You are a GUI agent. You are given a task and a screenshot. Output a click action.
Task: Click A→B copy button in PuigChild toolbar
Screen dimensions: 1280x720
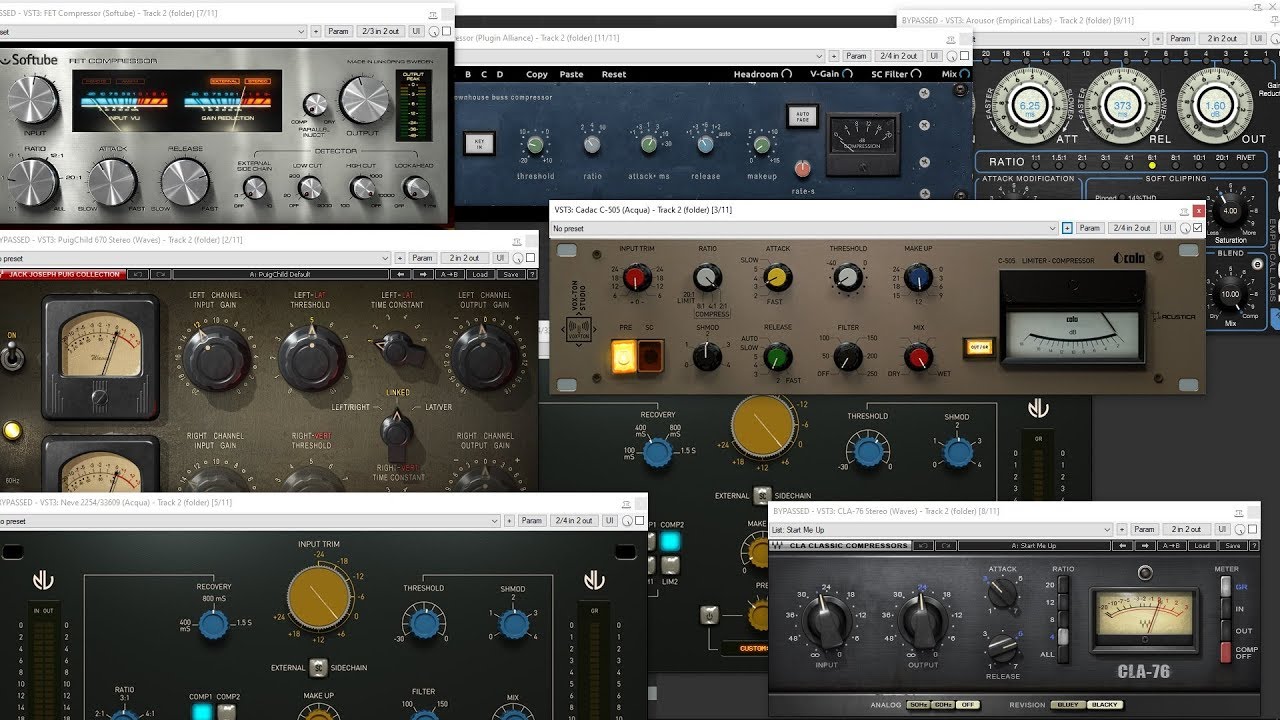(450, 274)
